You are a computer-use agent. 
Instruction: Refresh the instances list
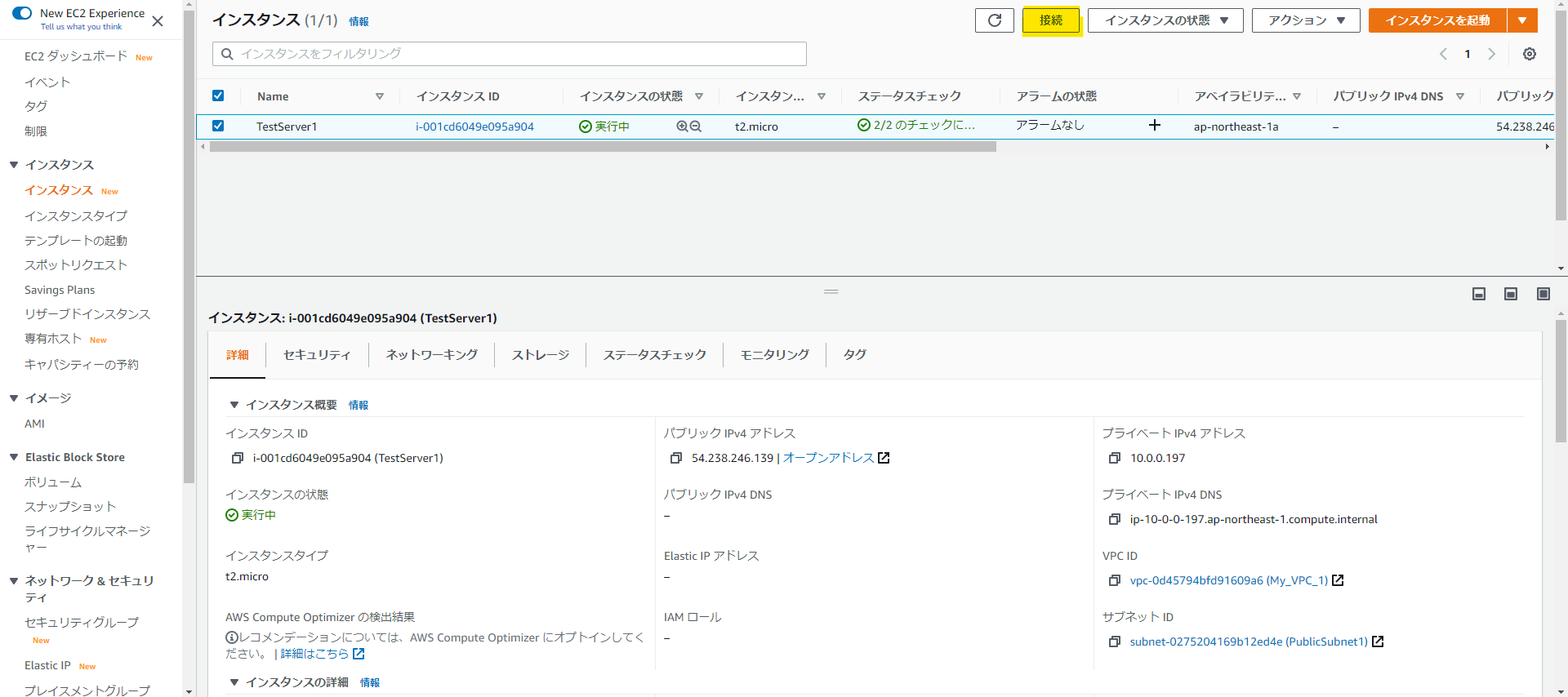coord(994,20)
